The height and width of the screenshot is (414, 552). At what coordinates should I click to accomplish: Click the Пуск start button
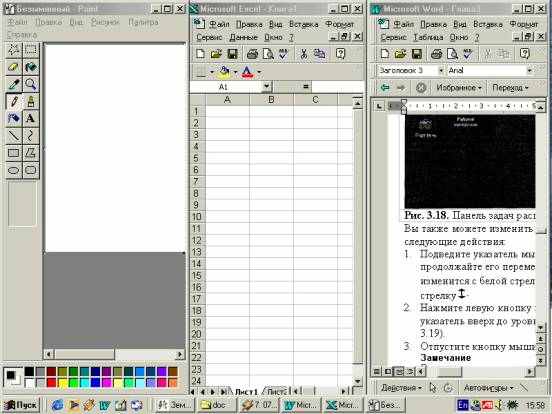pyautogui.click(x=21, y=405)
